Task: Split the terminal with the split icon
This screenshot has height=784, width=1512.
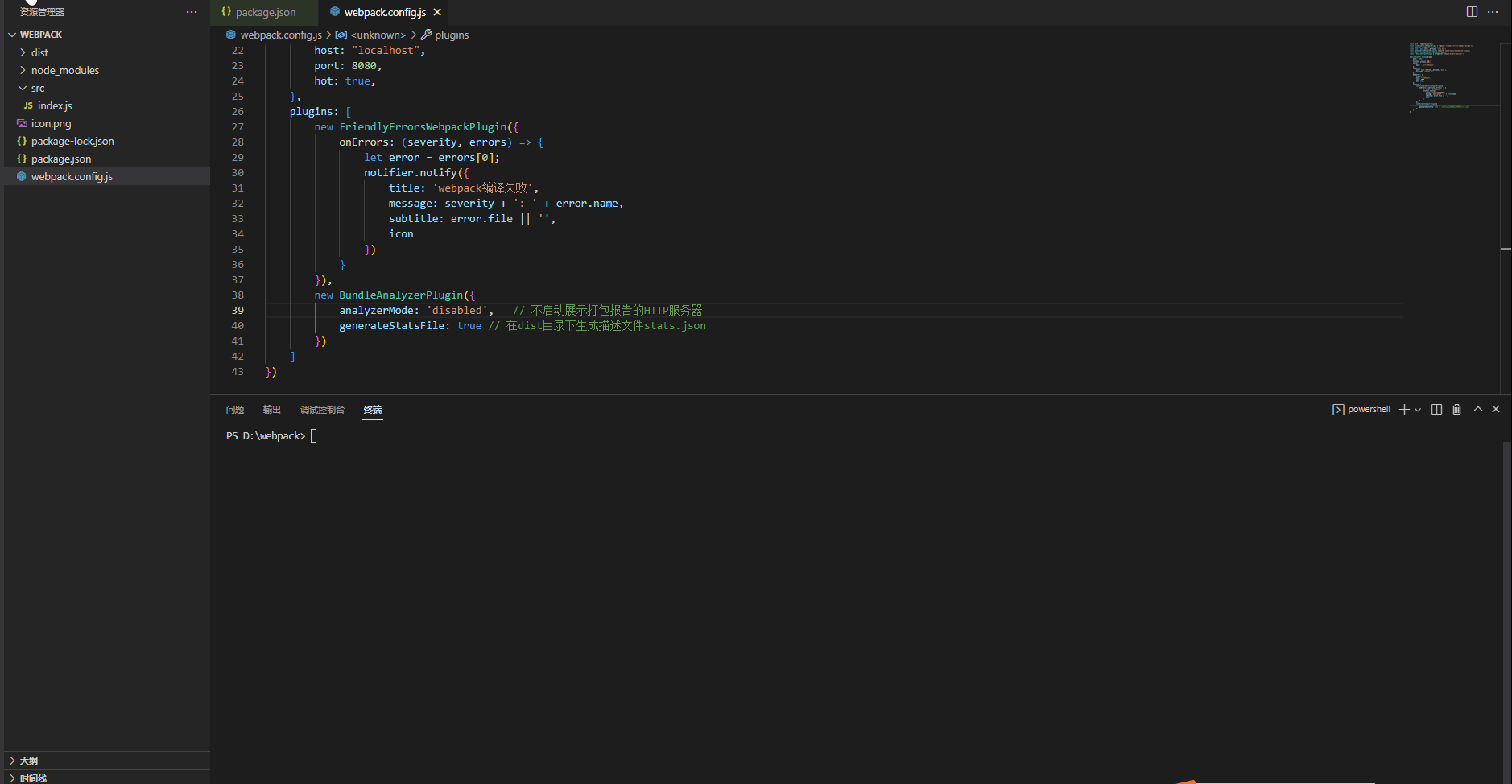Action: coord(1437,409)
